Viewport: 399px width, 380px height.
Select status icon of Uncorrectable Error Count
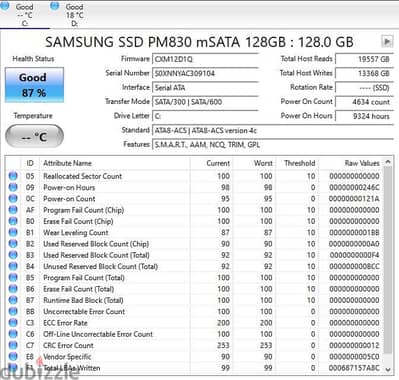[x=13, y=311]
